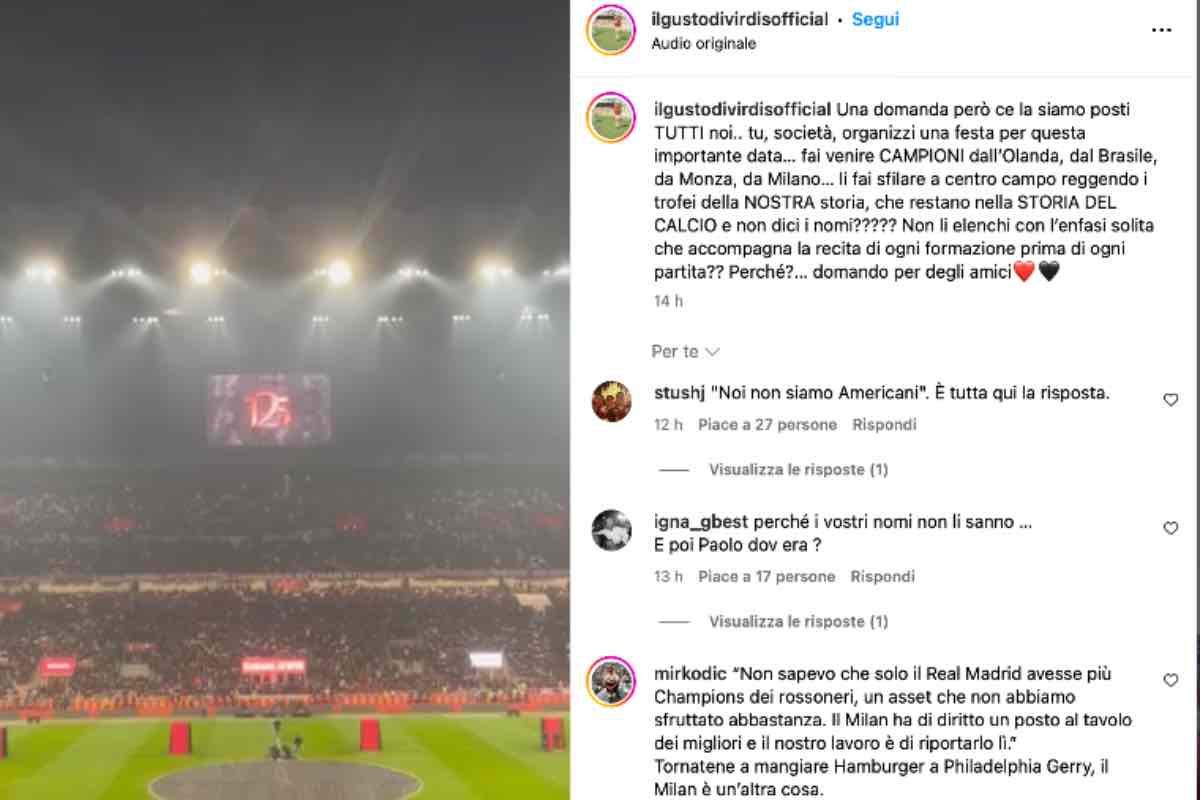Follow the account via Segui
1200x800 pixels.
[875, 19]
